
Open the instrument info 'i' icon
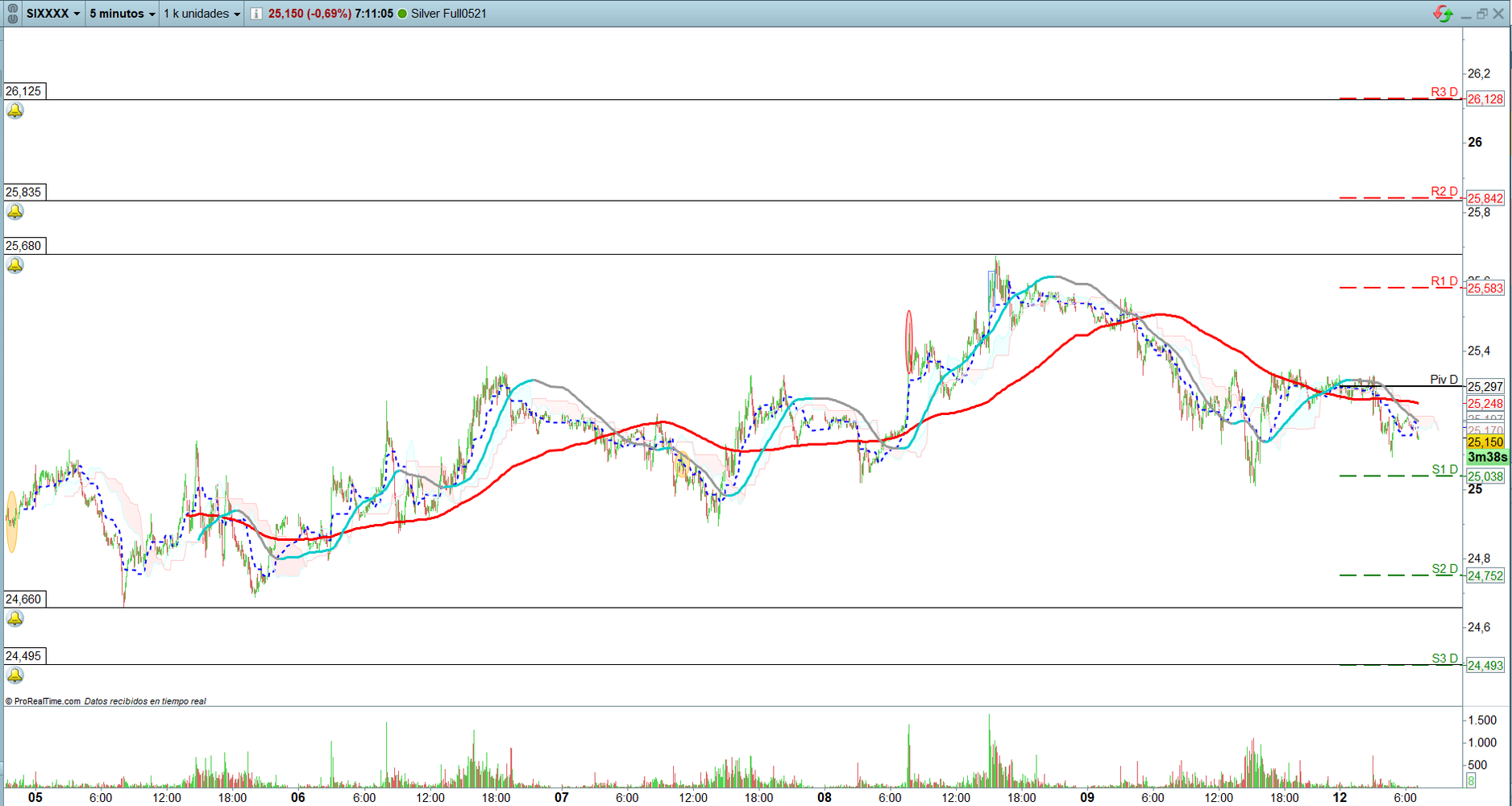point(255,14)
